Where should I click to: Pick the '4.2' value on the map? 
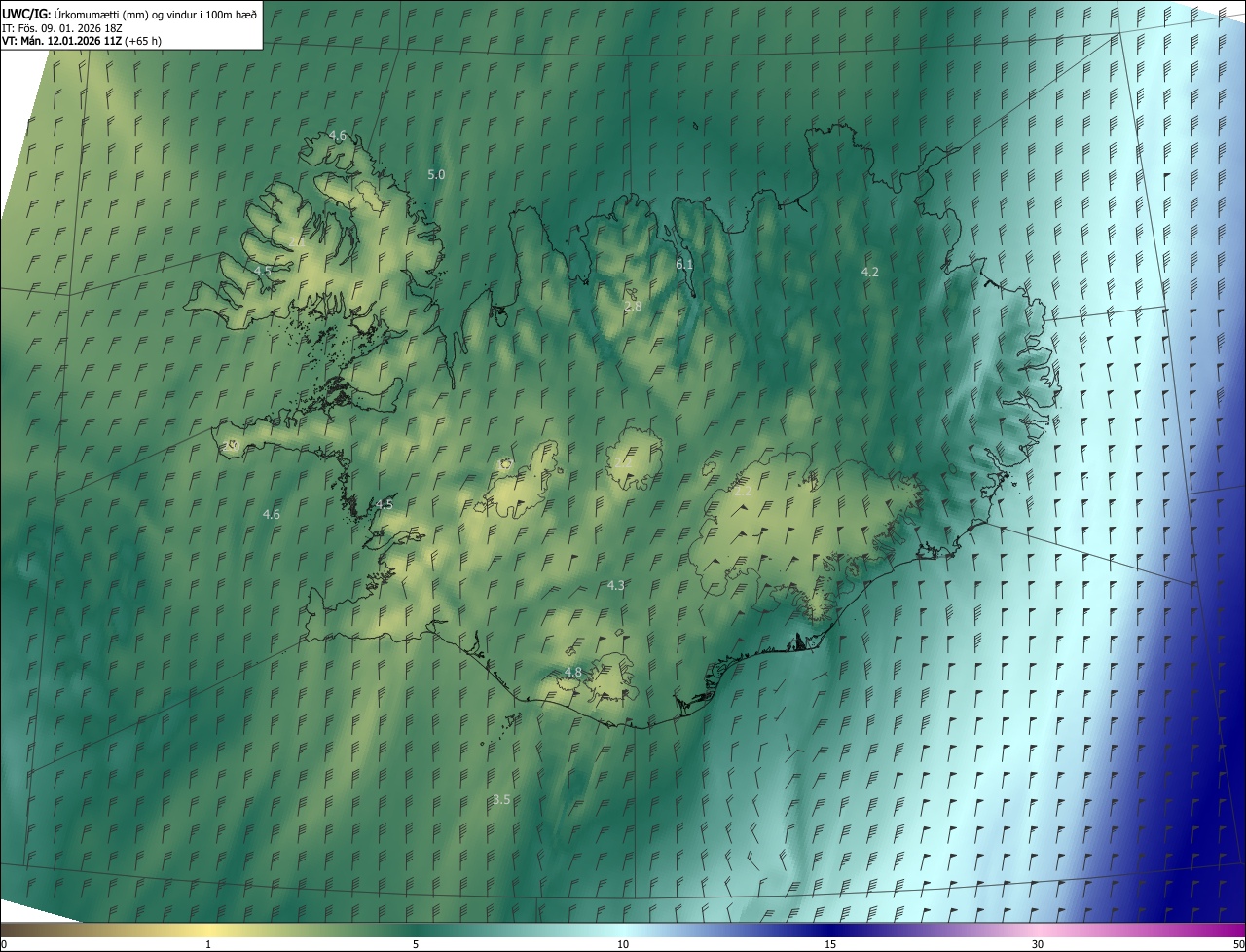(870, 273)
